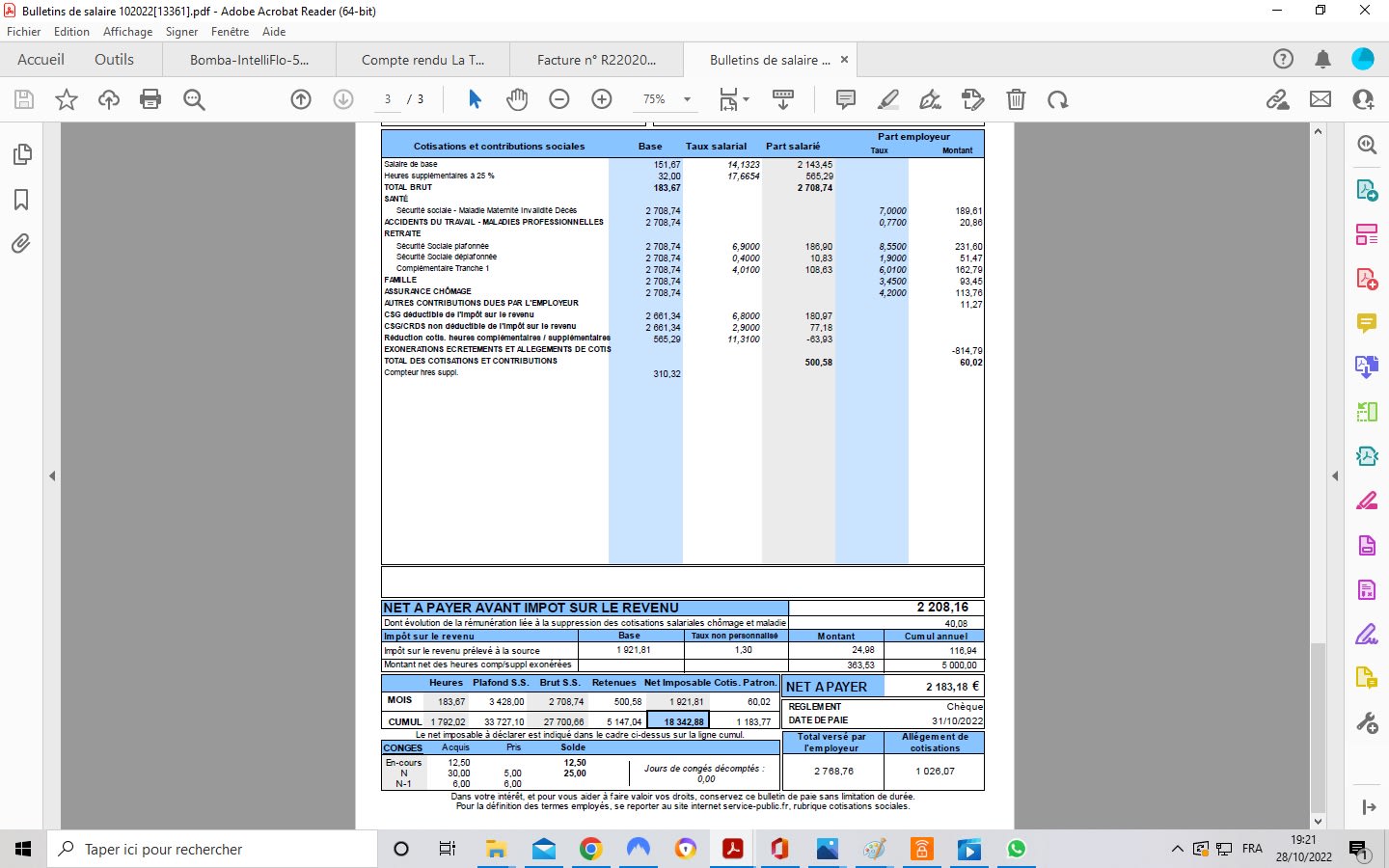This screenshot has width=1389, height=868.
Task: Click the print icon in the toolbar
Action: pyautogui.click(x=150, y=99)
